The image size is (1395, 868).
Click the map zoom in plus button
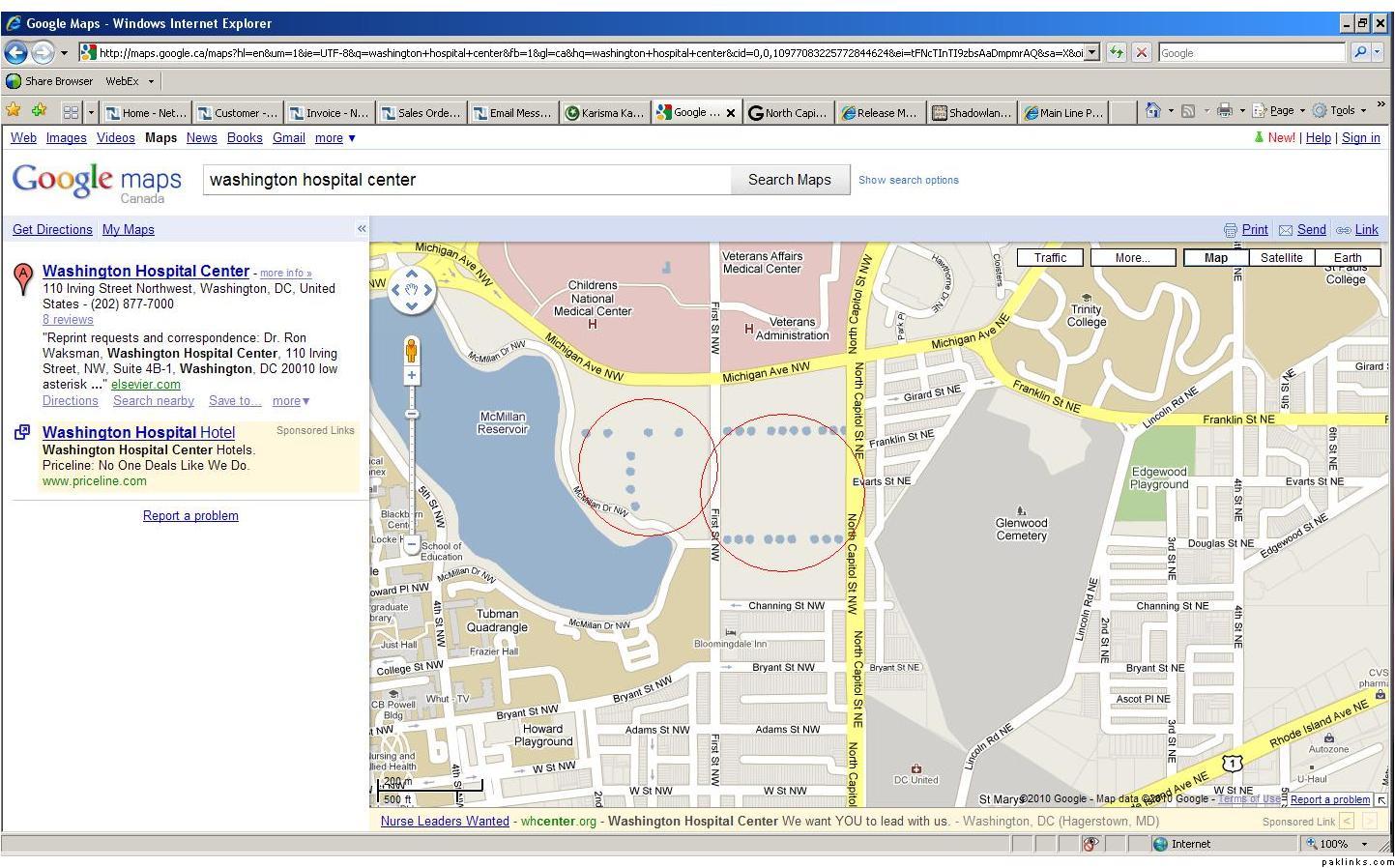411,375
